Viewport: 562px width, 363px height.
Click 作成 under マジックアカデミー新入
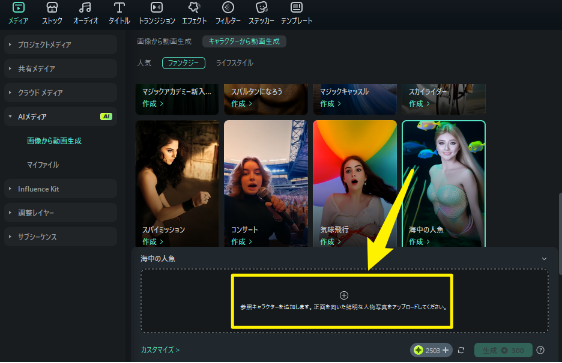[x=153, y=104]
